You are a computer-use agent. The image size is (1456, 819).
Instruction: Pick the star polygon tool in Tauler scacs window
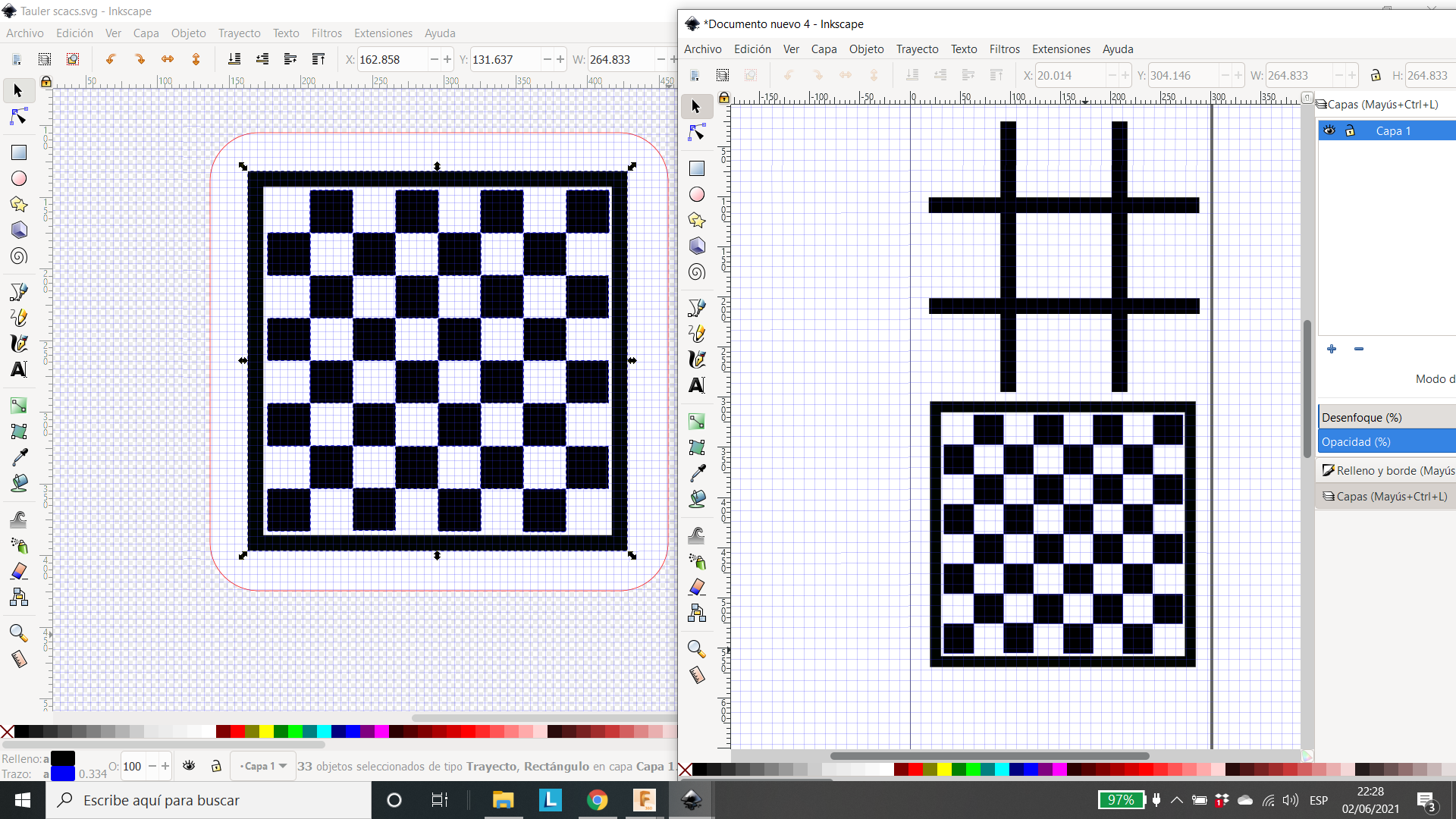18,204
